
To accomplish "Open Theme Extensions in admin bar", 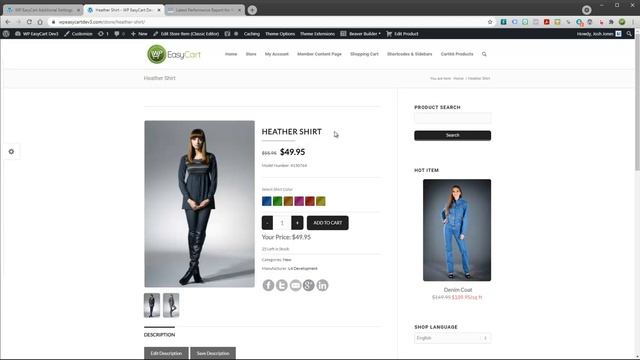I will tap(317, 34).
